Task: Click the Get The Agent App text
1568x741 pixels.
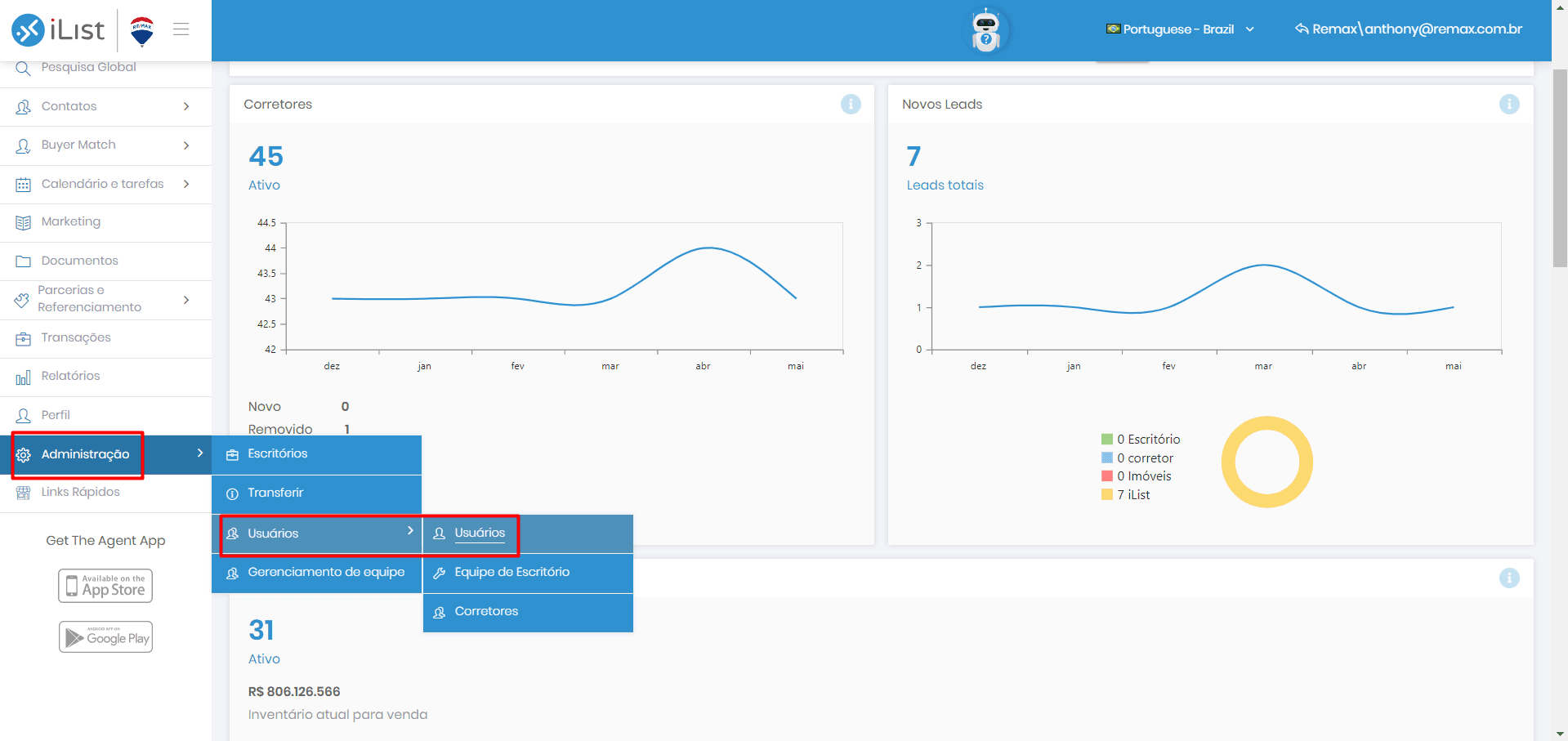Action: (x=105, y=541)
